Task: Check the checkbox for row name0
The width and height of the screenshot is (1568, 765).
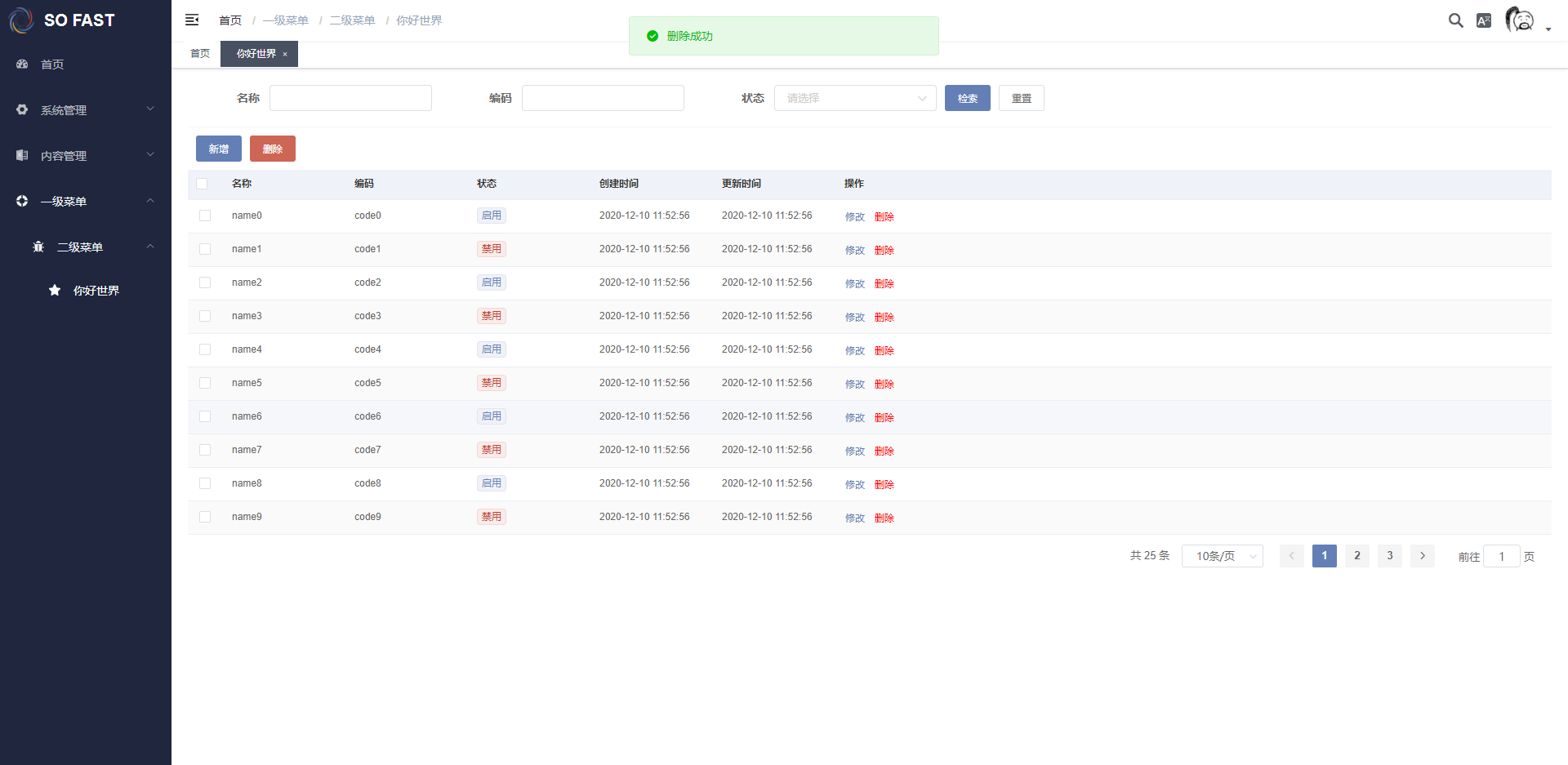Action: pos(205,216)
